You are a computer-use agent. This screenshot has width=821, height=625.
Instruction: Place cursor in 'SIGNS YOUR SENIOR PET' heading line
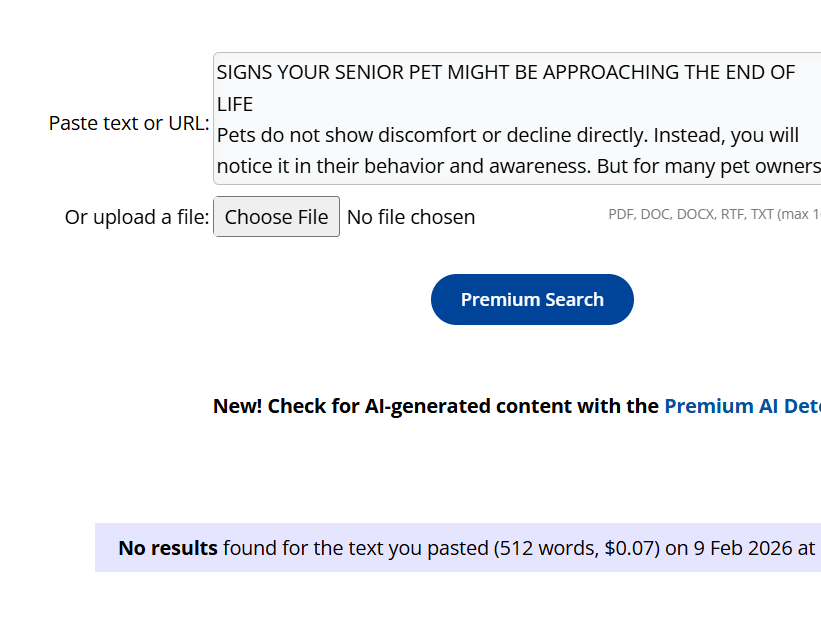tap(400, 72)
